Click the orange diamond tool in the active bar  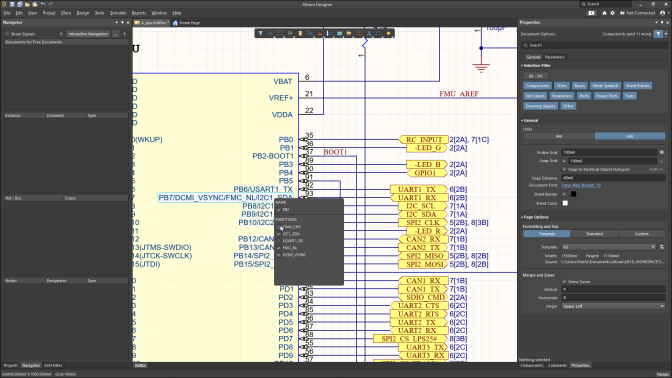388,33
